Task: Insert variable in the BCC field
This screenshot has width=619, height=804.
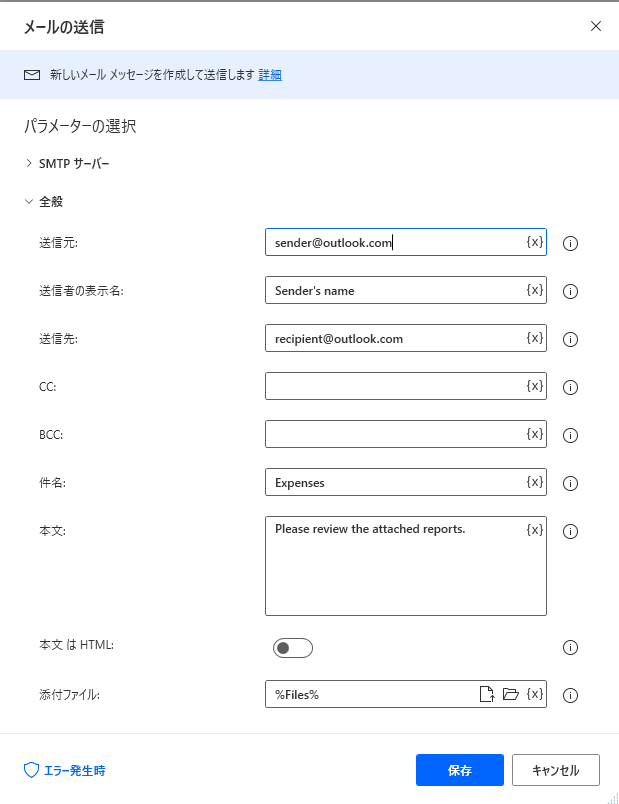Action: click(534, 434)
